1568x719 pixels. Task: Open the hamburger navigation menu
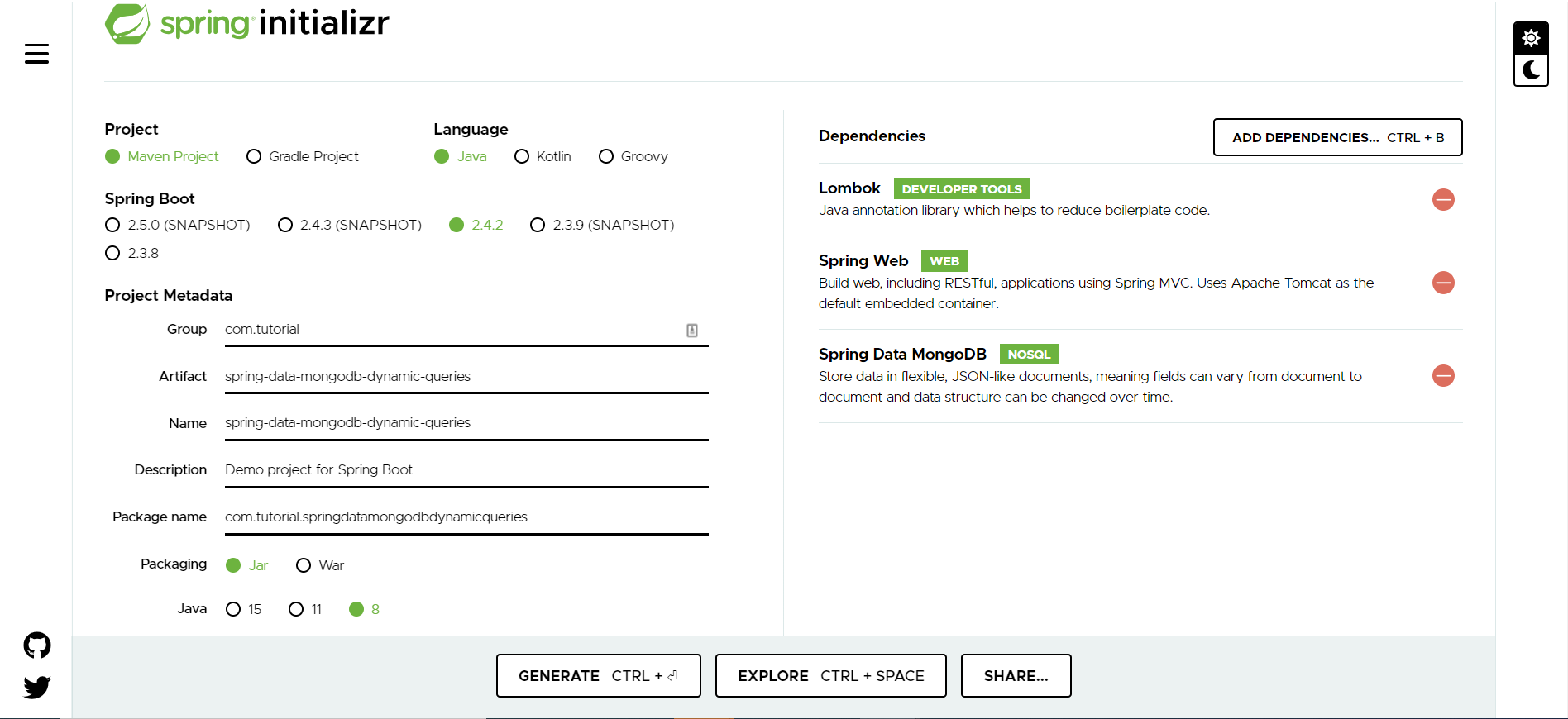tap(36, 55)
